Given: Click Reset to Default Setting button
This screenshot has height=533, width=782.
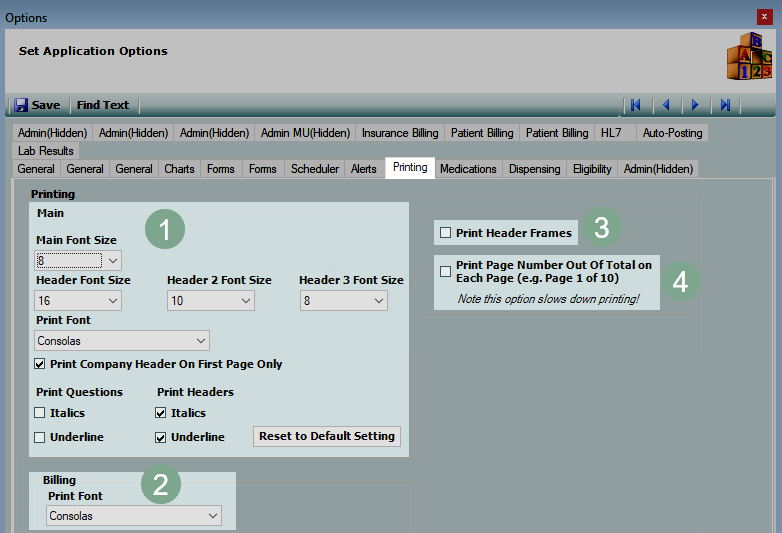Looking at the screenshot, I should pos(327,436).
